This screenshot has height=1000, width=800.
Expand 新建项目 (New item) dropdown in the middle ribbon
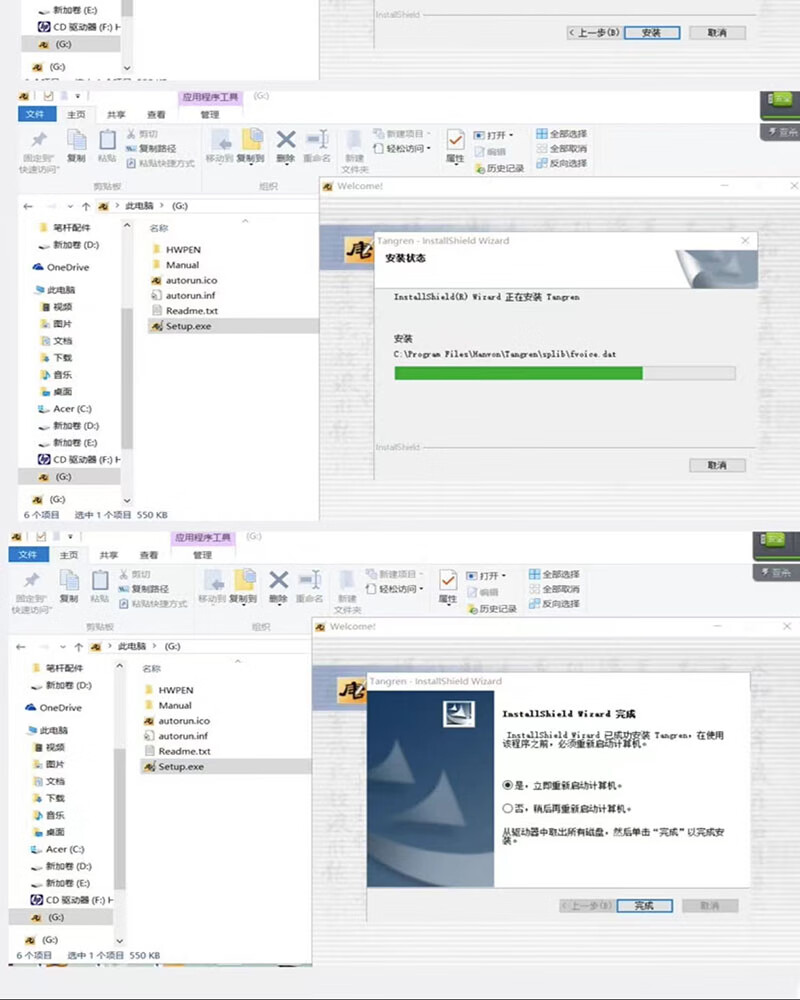[401, 134]
